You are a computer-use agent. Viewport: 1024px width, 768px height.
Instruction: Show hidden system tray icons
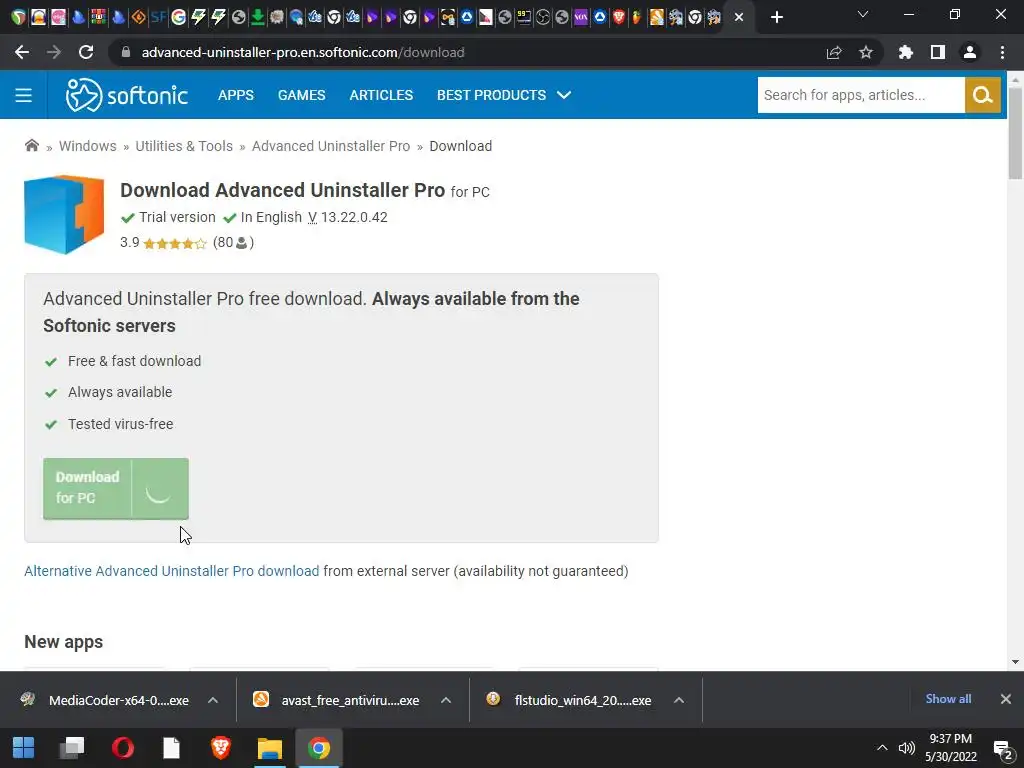point(882,748)
